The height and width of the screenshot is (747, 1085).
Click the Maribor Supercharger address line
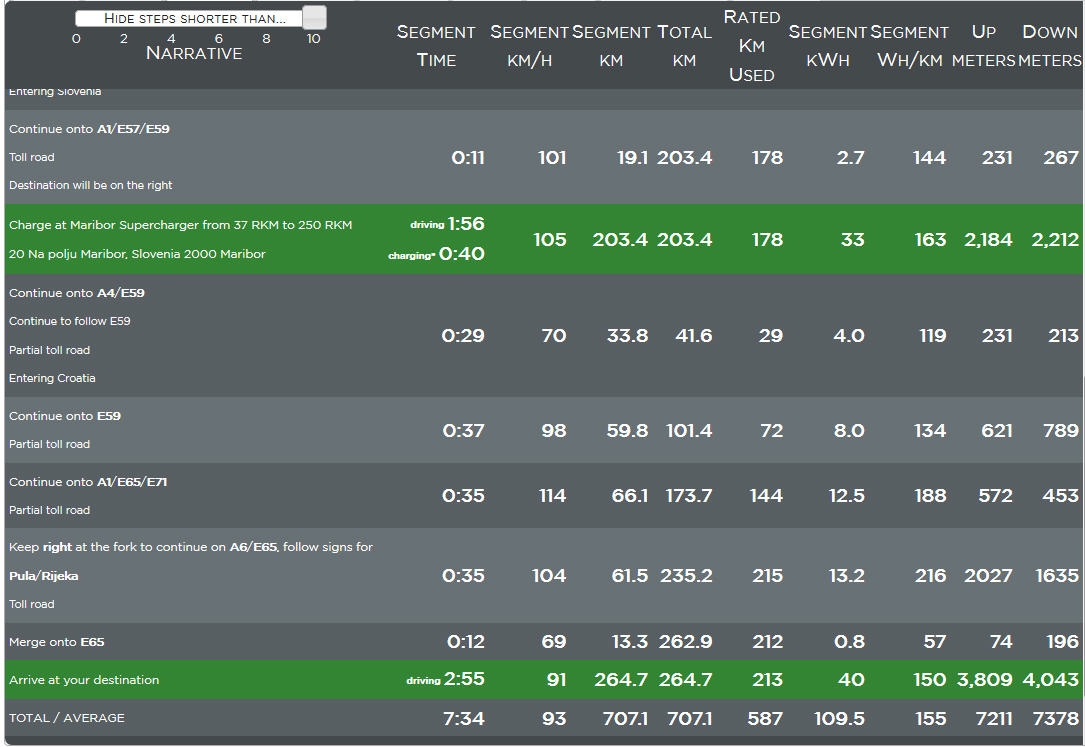pyautogui.click(x=137, y=254)
